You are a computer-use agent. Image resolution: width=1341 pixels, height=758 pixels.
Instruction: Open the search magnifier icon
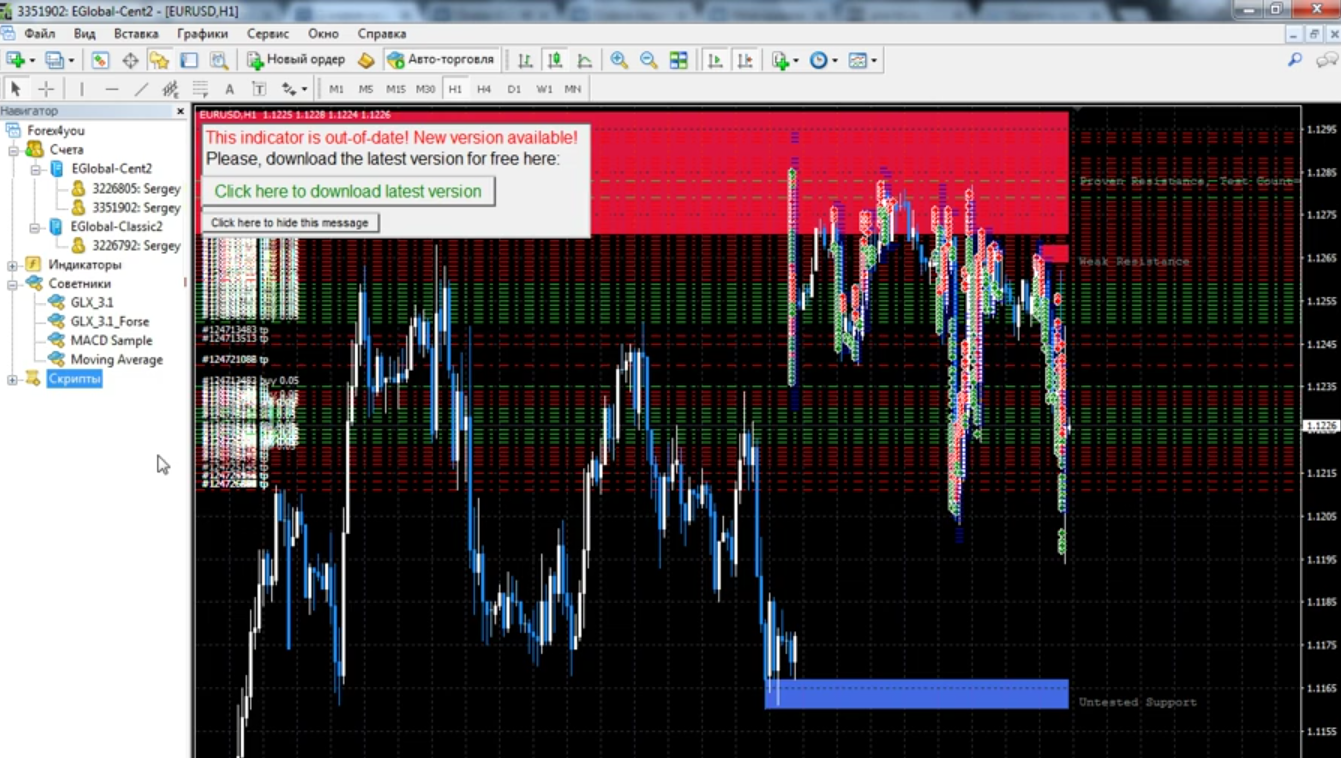pos(1295,60)
